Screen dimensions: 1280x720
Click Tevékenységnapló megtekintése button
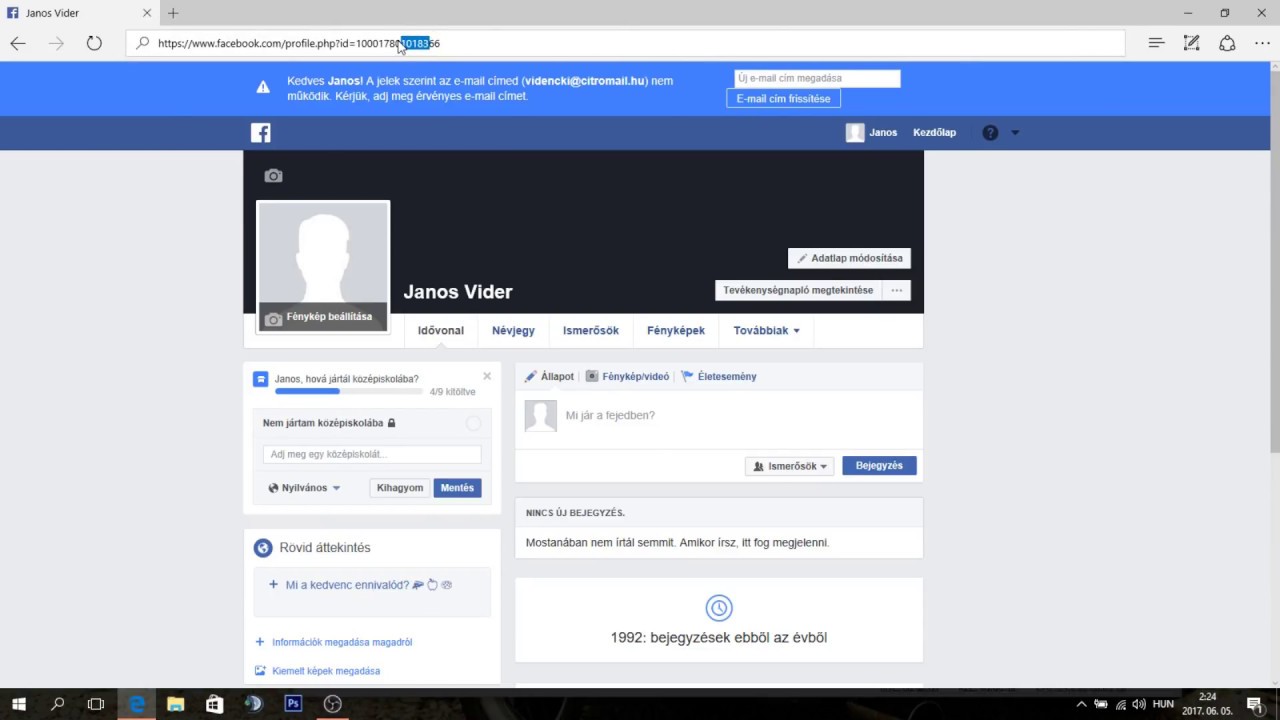(x=798, y=290)
